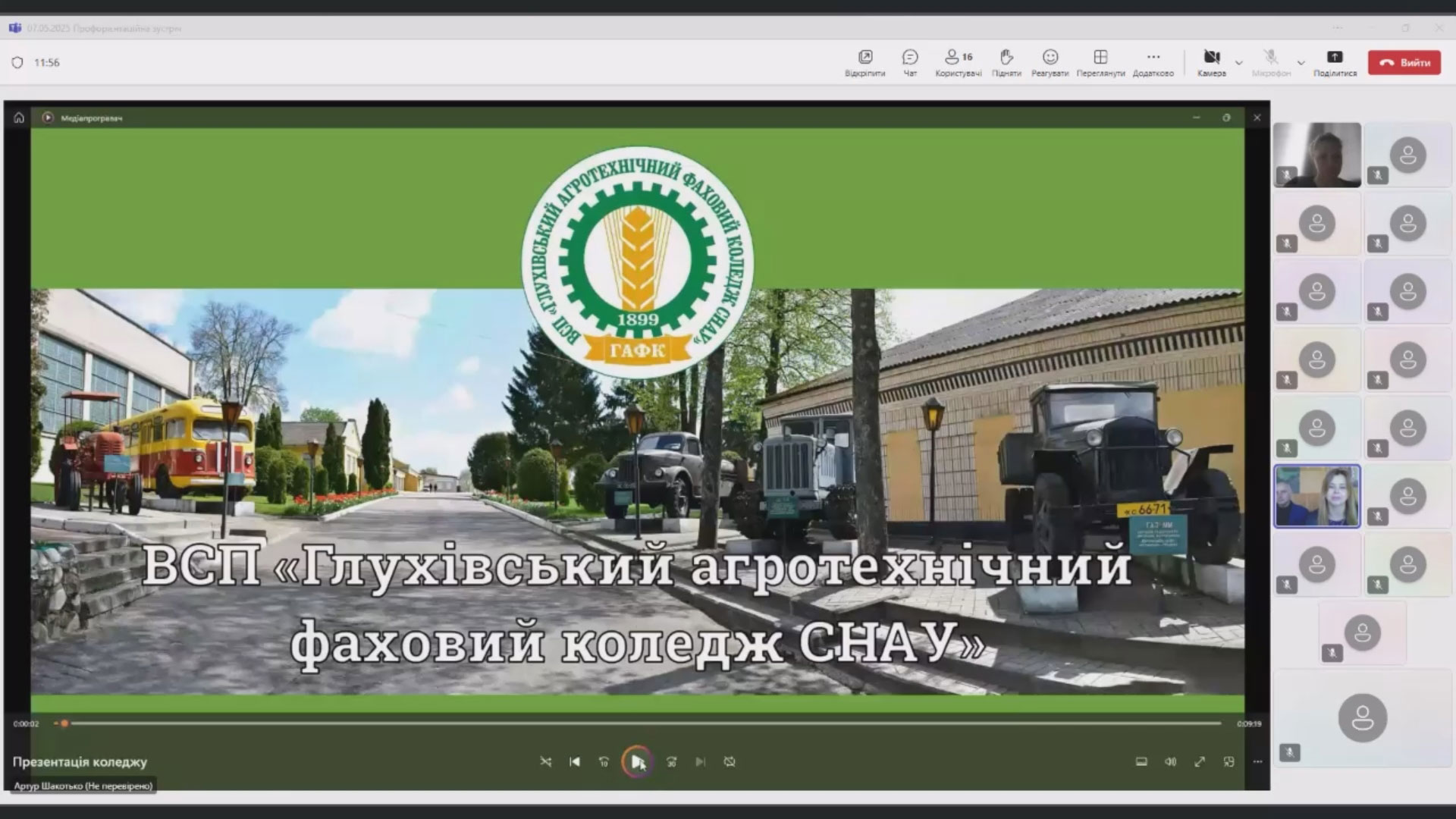This screenshot has height=819, width=1456.
Task: Click the bottom large participant avatar tile
Action: pos(1363,717)
